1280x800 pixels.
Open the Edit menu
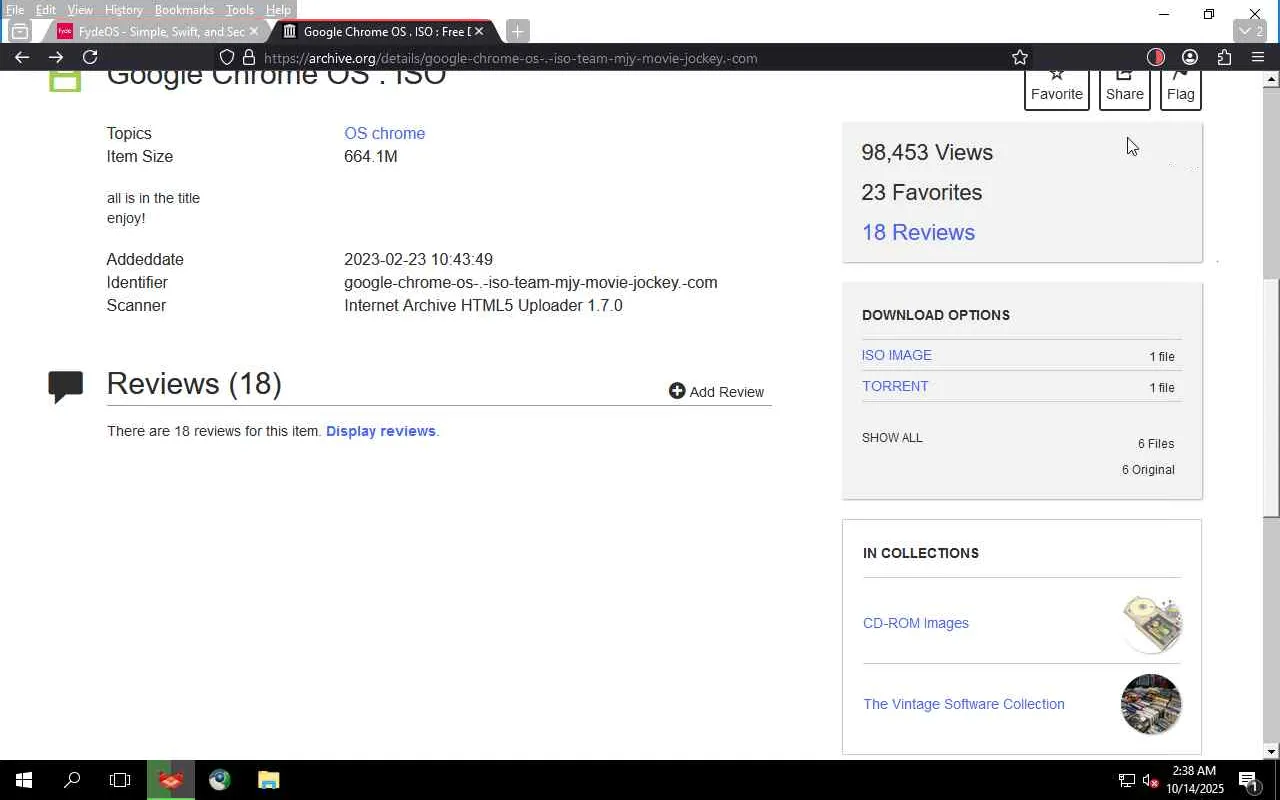tap(46, 10)
